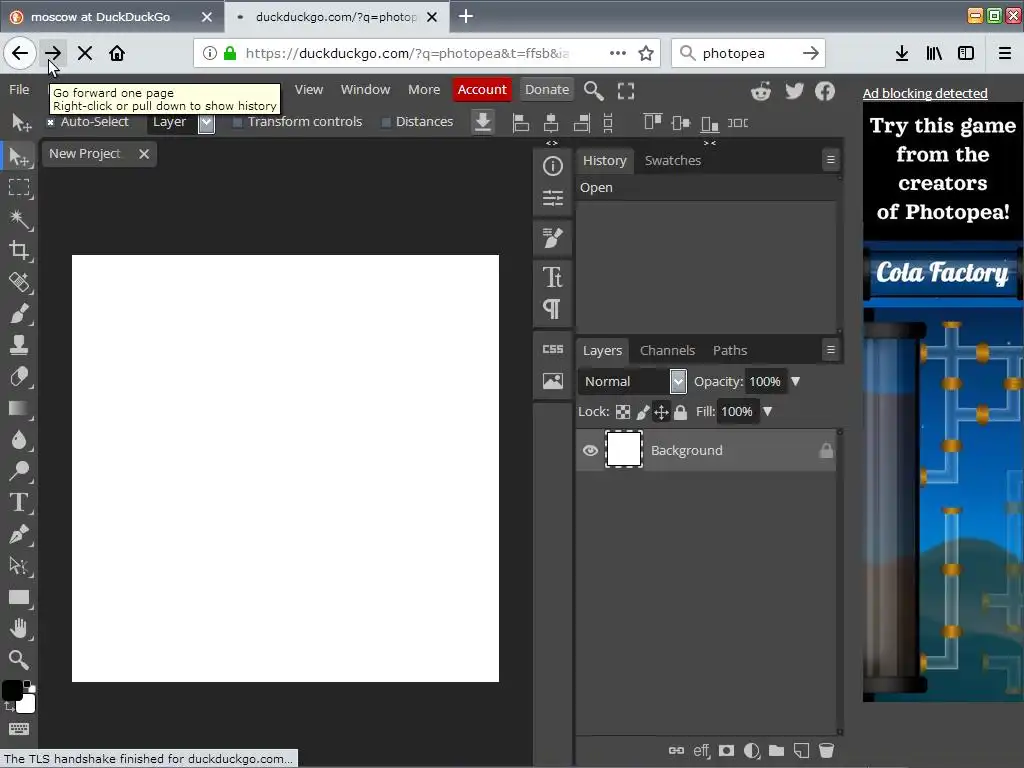
Task: Click the foreground black color swatch
Action: point(12,690)
